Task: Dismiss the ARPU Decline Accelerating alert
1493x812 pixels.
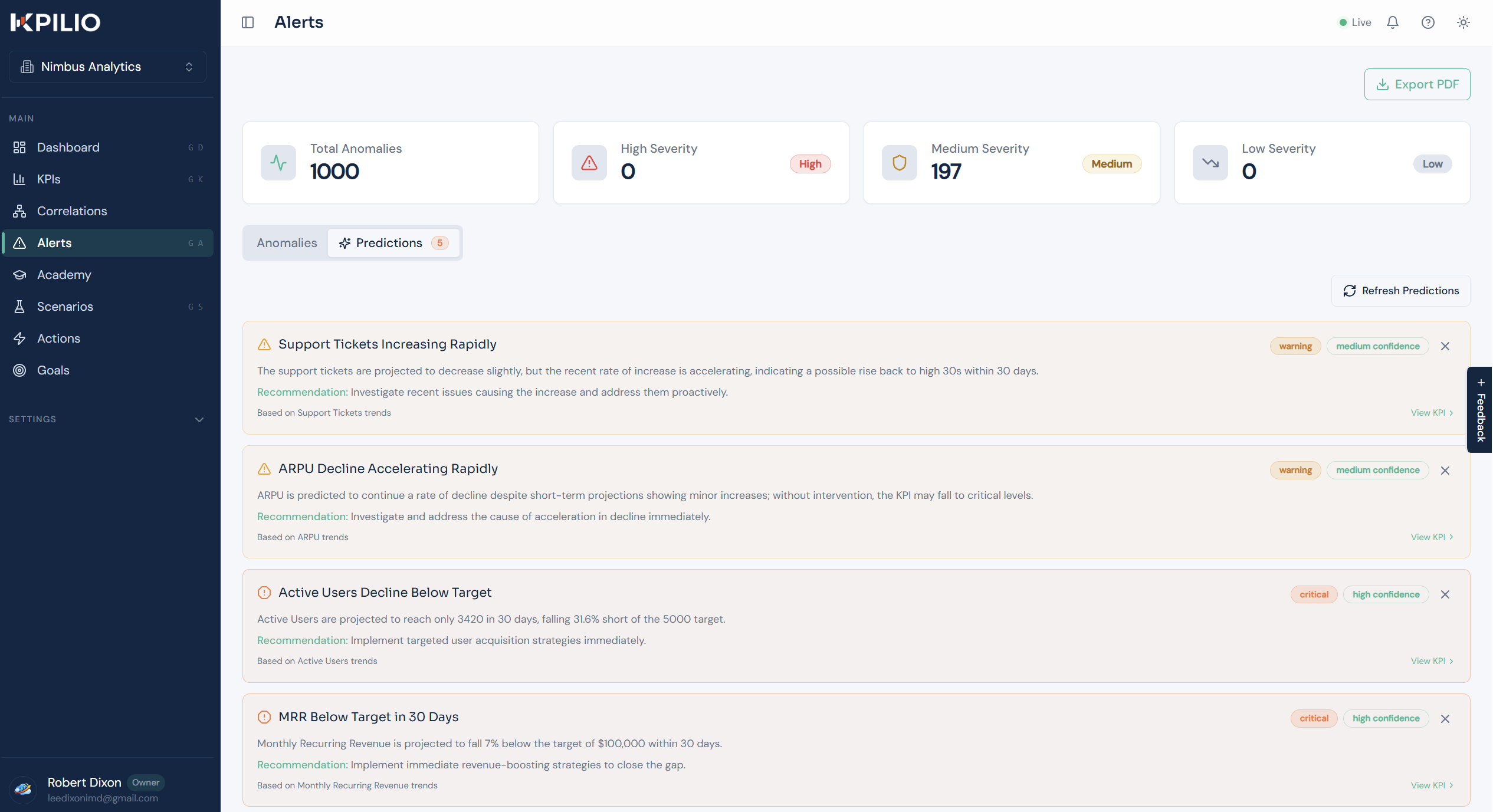Action: click(x=1445, y=471)
